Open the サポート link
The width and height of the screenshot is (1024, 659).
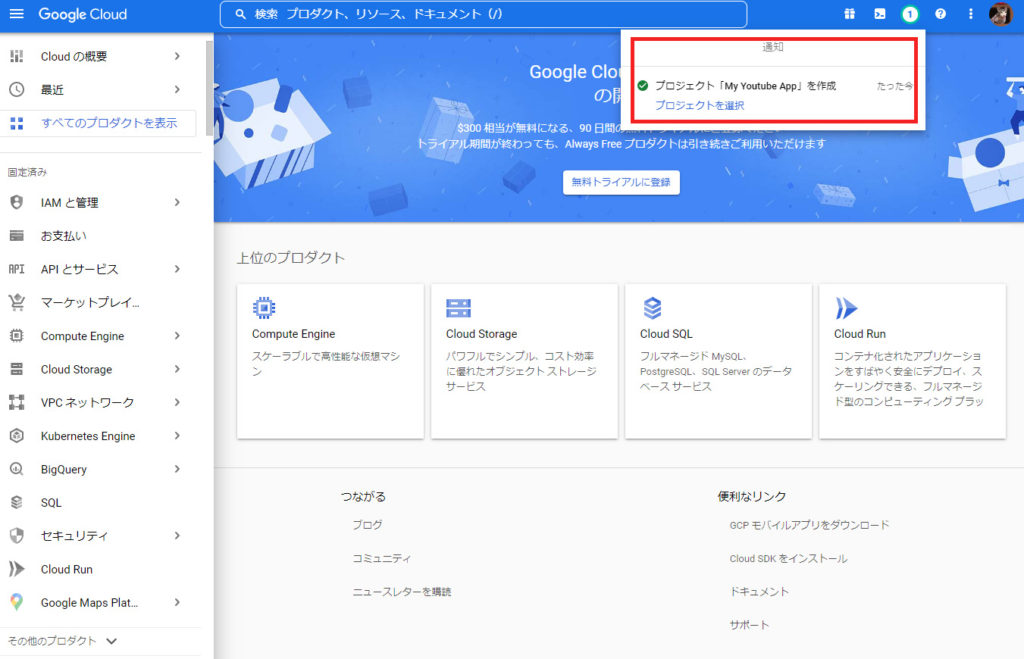point(749,625)
